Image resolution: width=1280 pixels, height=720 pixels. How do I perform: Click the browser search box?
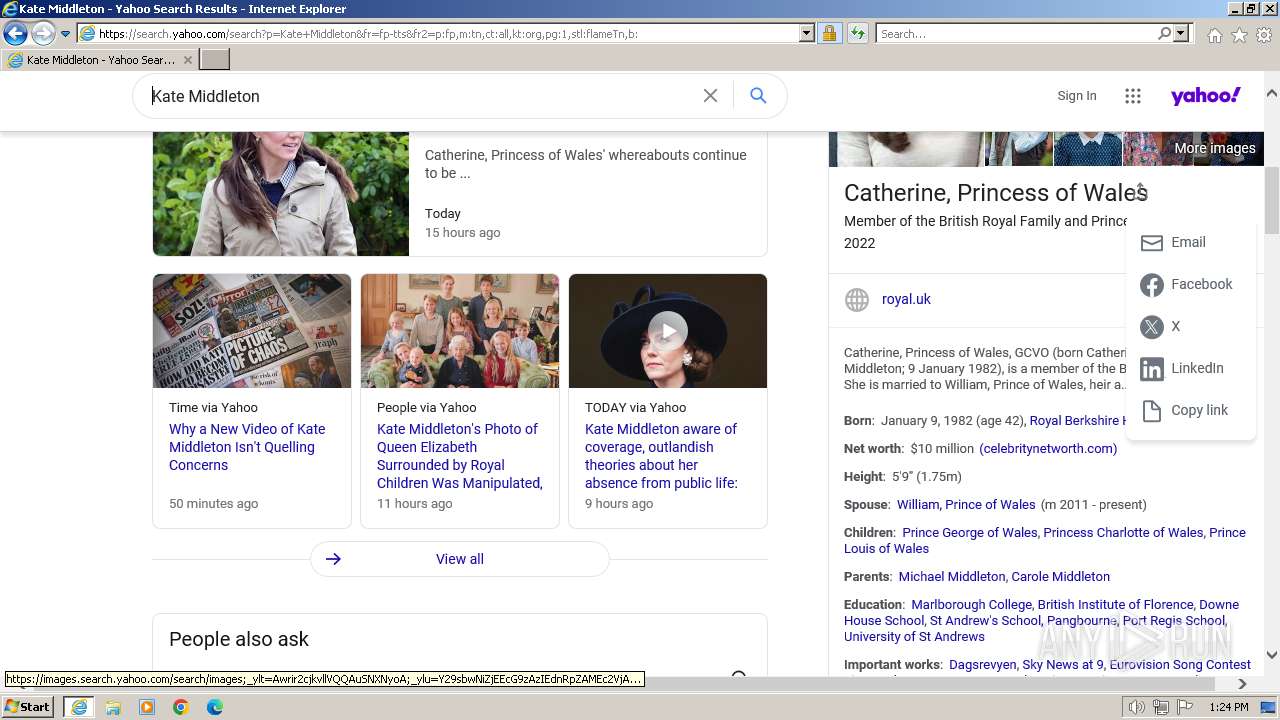[x=1015, y=34]
